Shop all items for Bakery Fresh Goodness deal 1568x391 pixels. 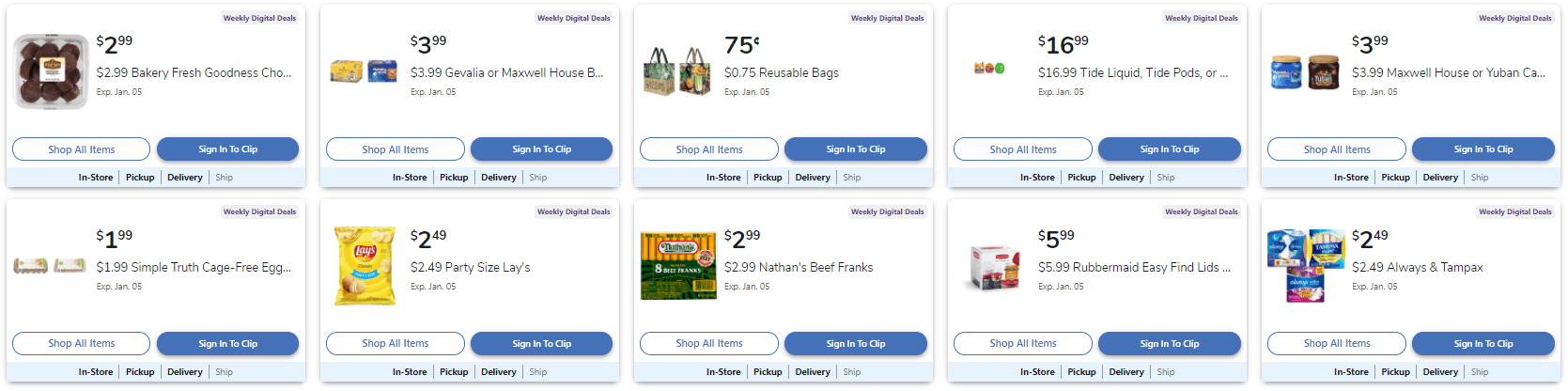[x=81, y=149]
